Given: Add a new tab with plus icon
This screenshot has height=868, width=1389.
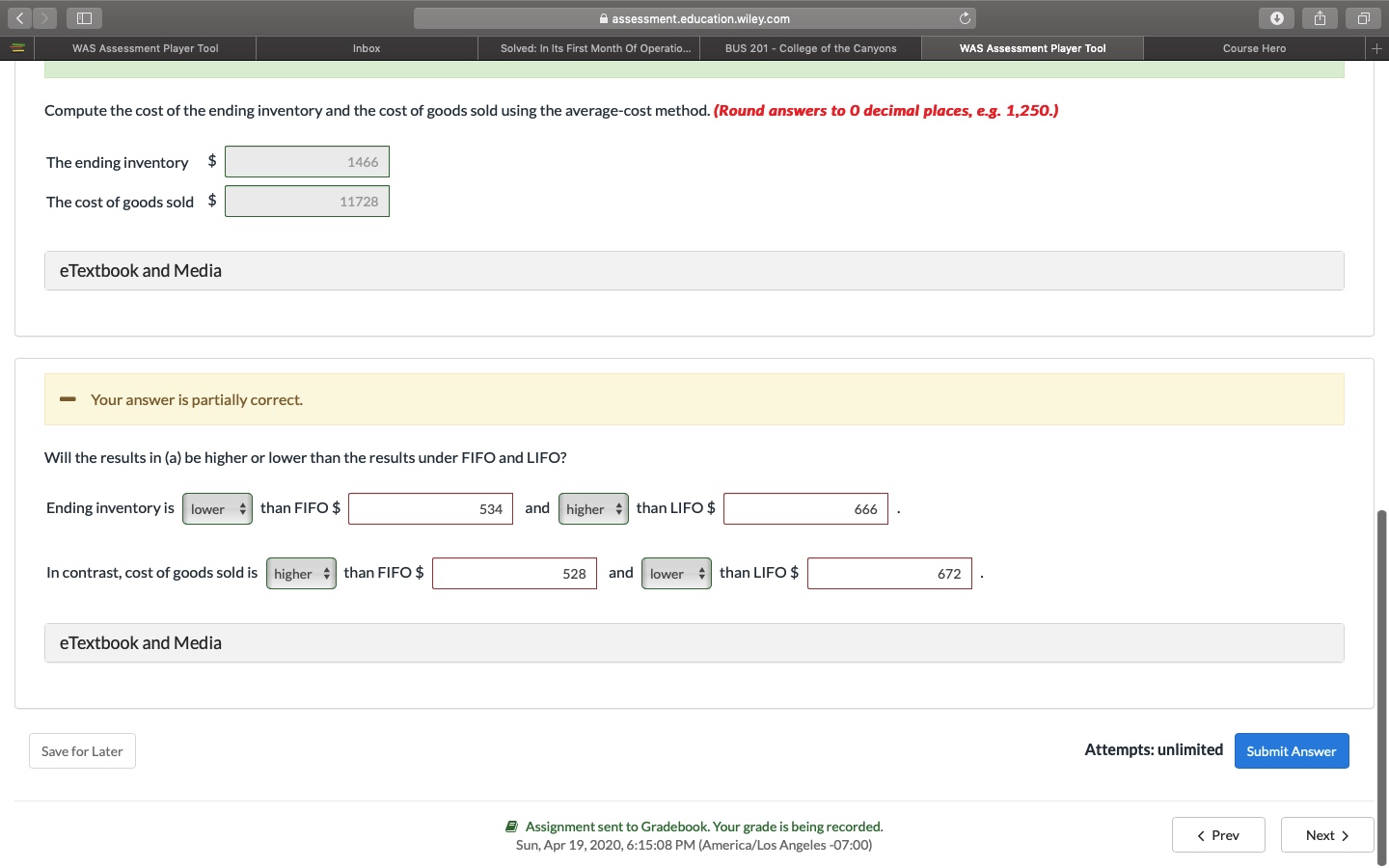Looking at the screenshot, I should 1377,48.
